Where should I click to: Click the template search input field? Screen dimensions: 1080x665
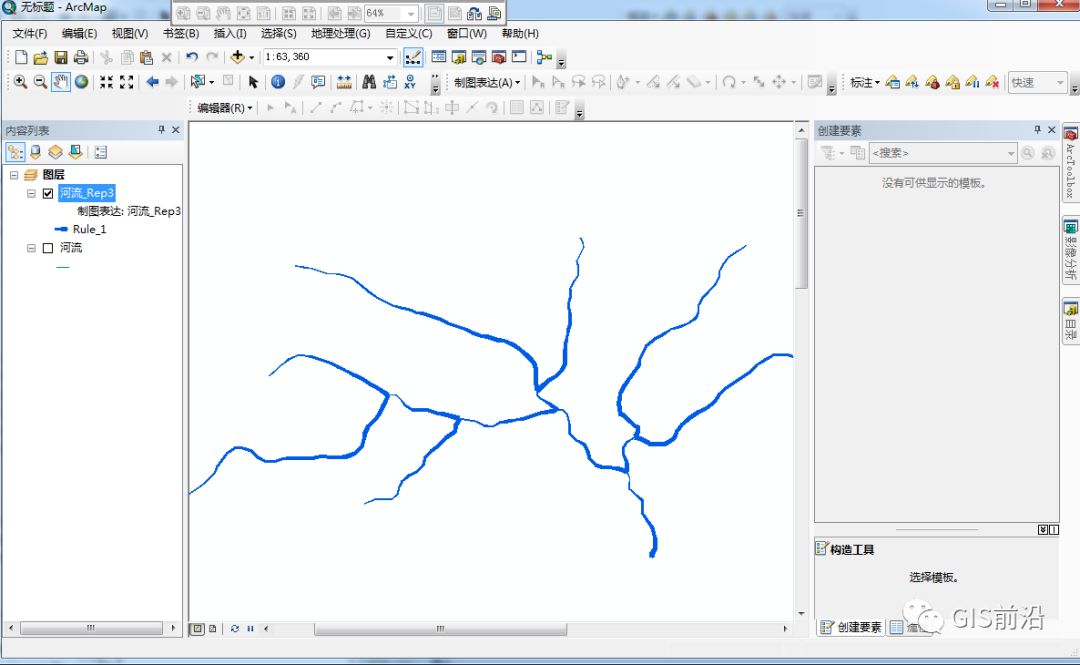click(937, 153)
